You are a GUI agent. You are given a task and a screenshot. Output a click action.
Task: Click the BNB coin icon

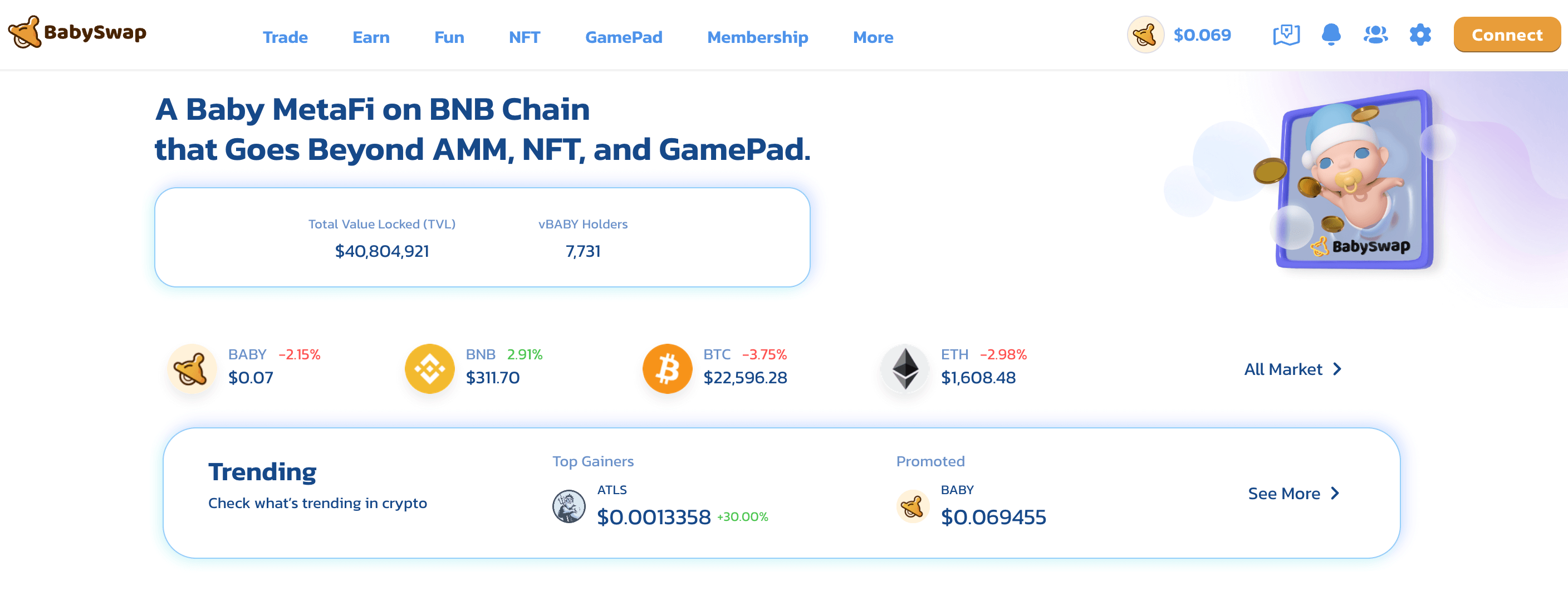tap(430, 369)
